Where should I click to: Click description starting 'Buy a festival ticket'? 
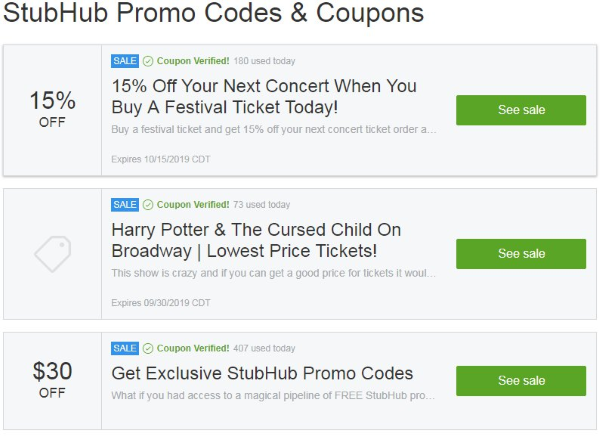274,129
